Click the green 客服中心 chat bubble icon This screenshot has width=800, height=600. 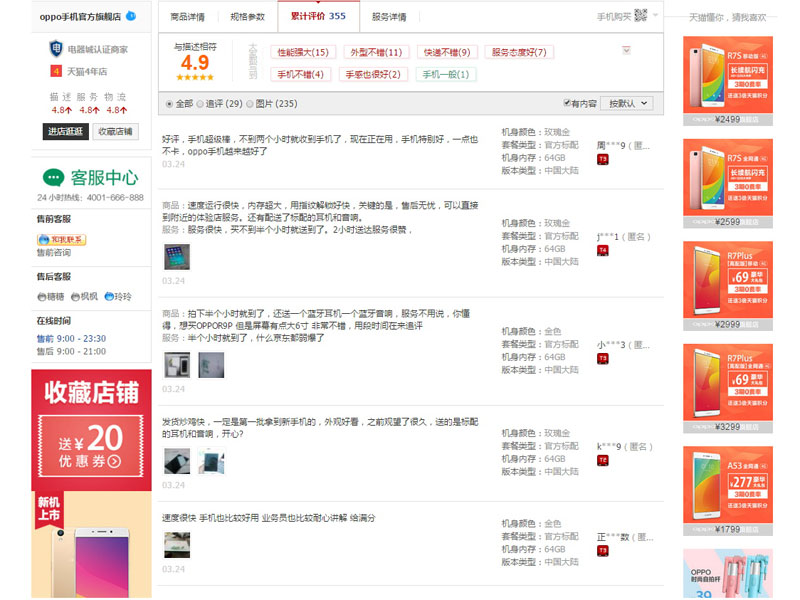[54, 178]
